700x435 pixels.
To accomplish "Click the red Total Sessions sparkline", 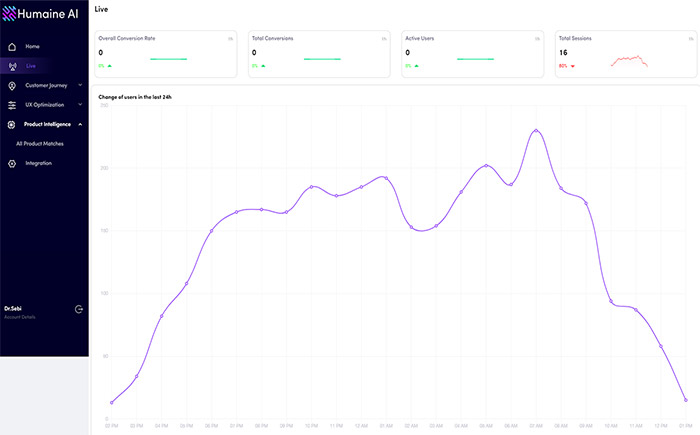I will (x=629, y=61).
